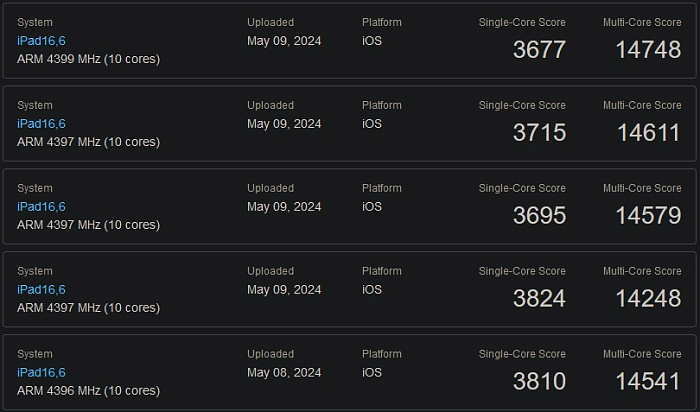Click the May 08, 2024 upload date
The height and width of the screenshot is (412, 700).
pos(284,373)
